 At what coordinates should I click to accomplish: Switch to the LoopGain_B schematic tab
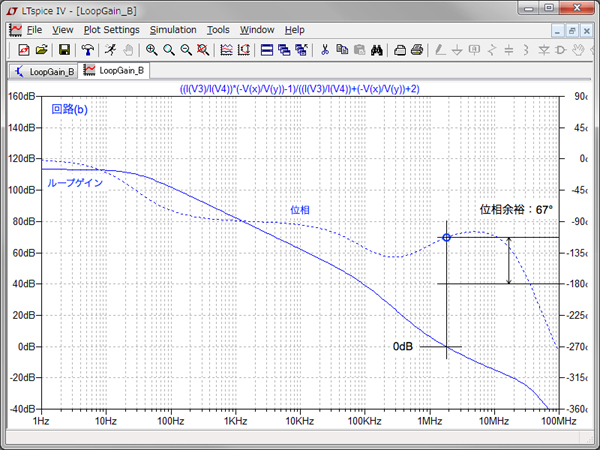[44, 71]
